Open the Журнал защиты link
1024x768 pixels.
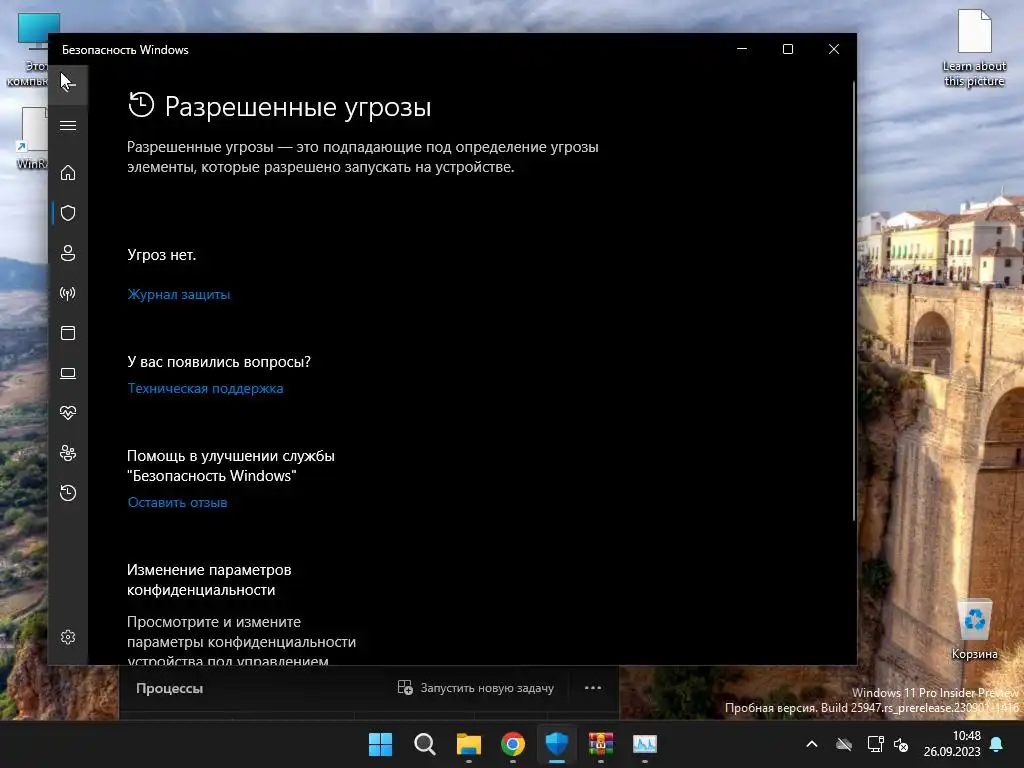(178, 295)
